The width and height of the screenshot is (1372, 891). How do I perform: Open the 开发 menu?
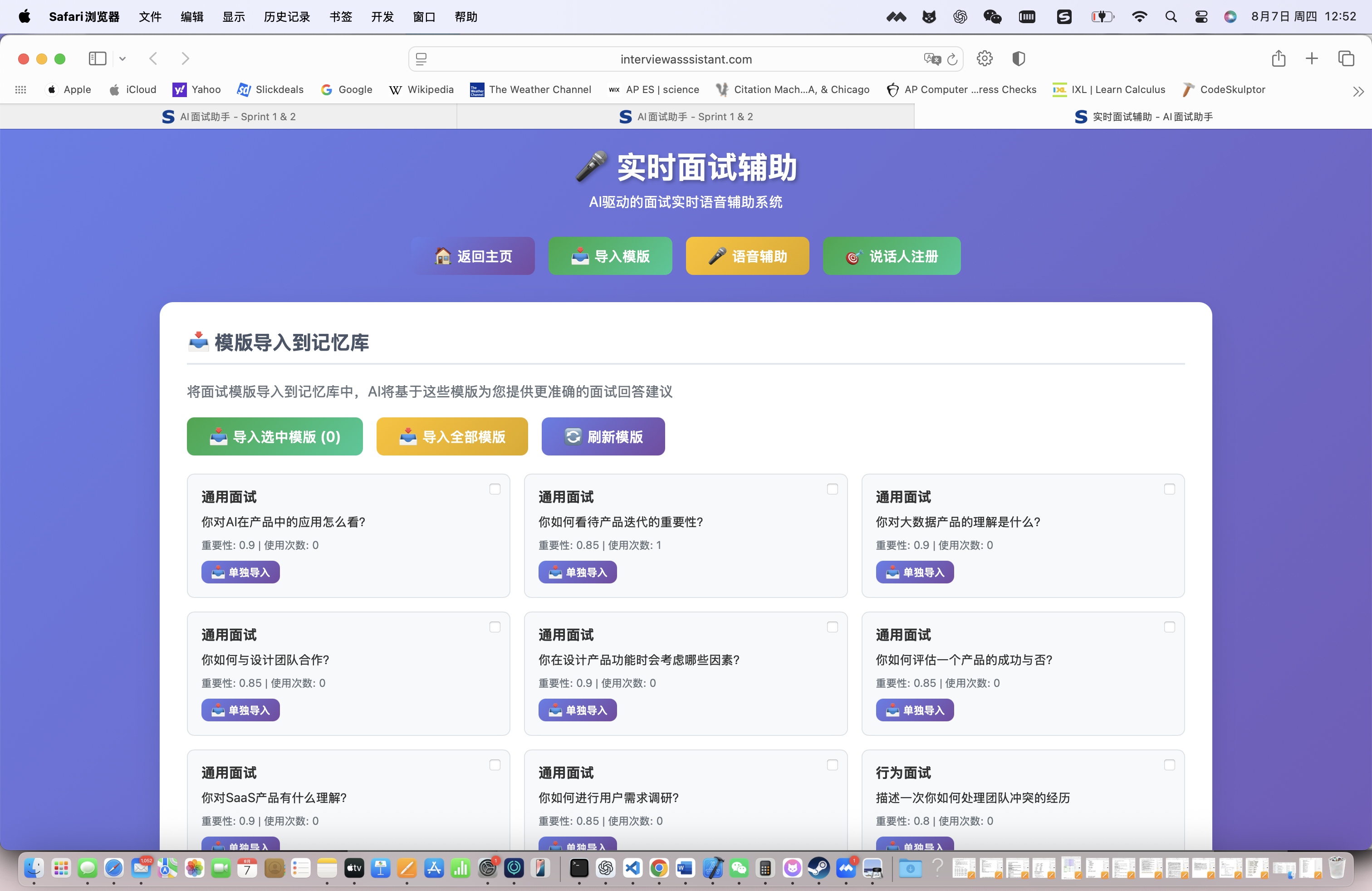[382, 17]
